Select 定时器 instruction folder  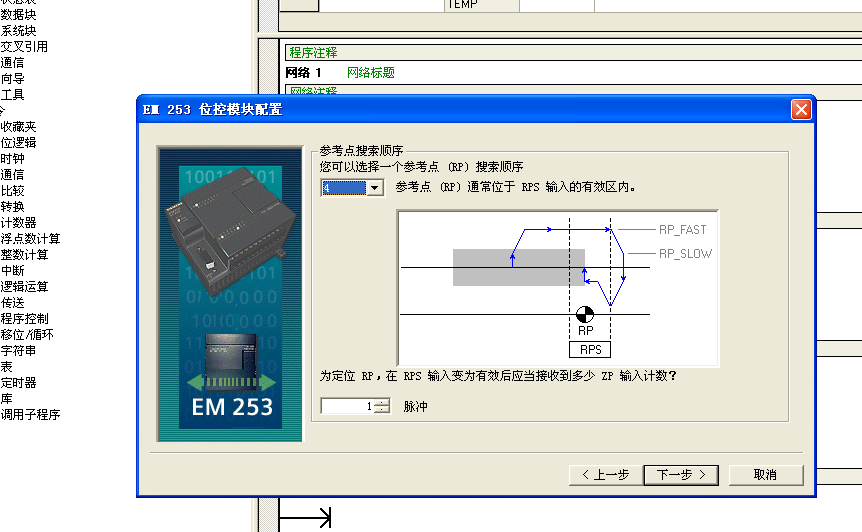click(x=18, y=382)
